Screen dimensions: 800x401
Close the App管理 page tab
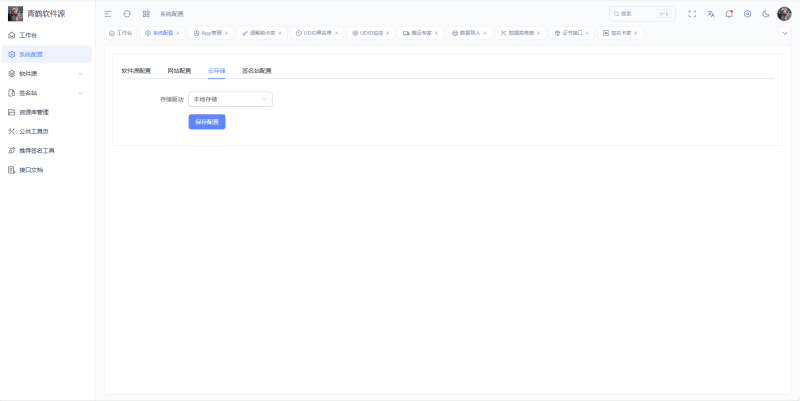click(x=226, y=33)
